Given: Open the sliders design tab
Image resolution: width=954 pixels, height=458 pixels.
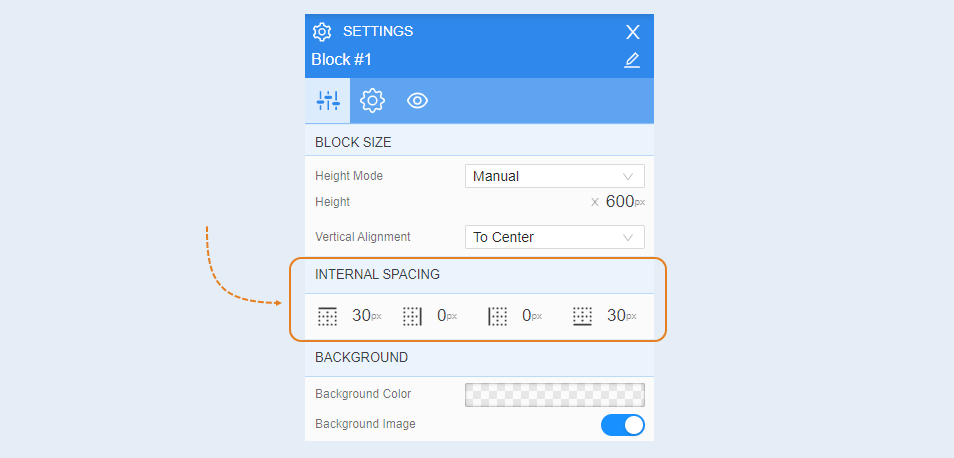Looking at the screenshot, I should pyautogui.click(x=328, y=100).
